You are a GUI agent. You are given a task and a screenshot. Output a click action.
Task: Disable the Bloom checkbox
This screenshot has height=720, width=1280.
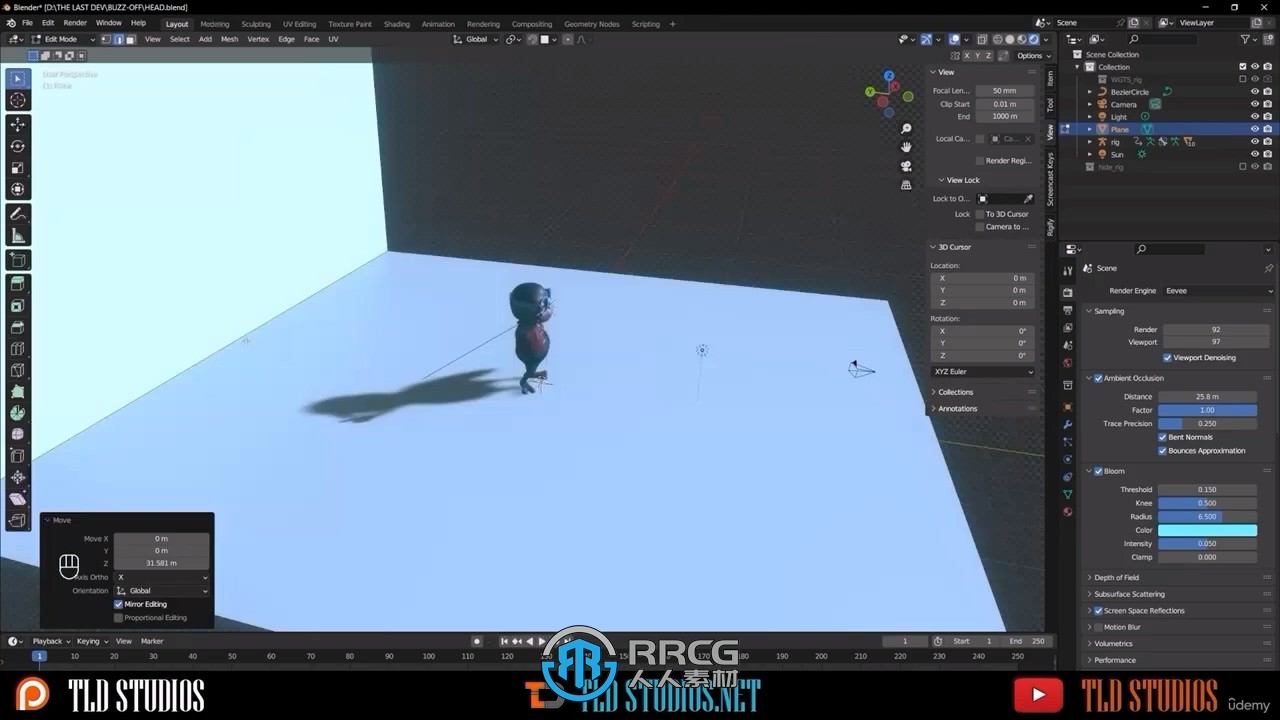1098,471
